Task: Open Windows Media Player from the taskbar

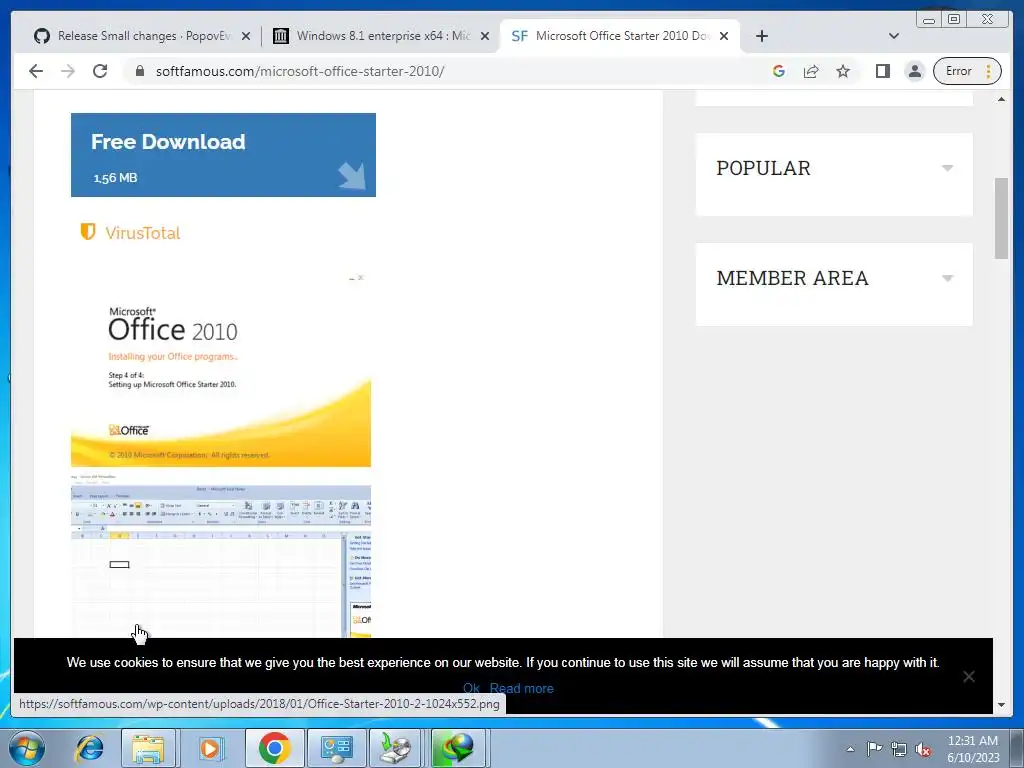Action: pos(210,748)
